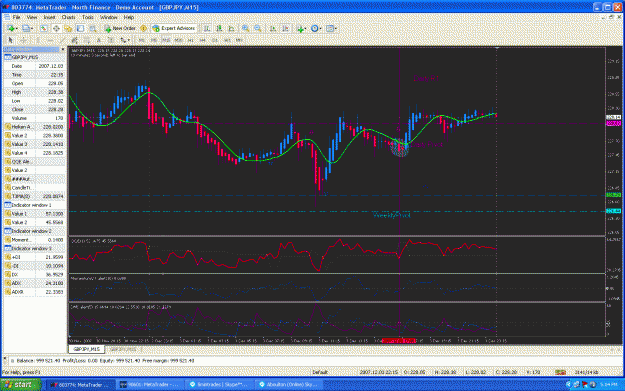Image resolution: width=625 pixels, height=391 pixels.
Task: Toggle the Expert Advisors button
Action: click(174, 28)
